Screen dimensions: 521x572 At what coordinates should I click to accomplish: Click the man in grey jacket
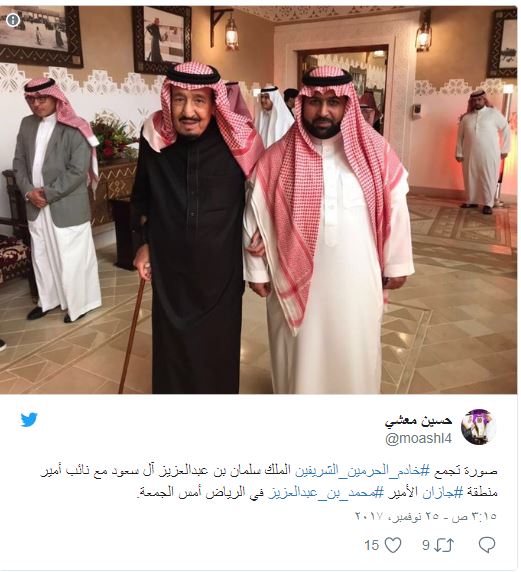[55, 201]
